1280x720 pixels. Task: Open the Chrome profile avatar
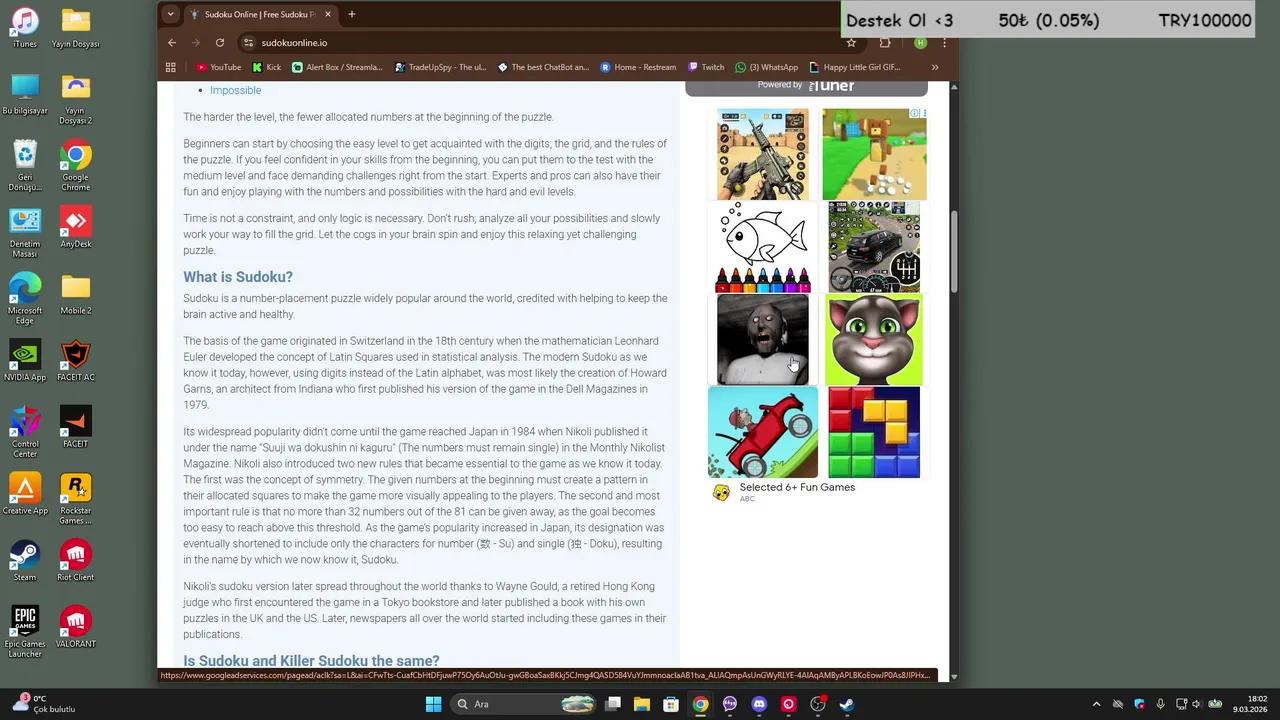tap(920, 43)
